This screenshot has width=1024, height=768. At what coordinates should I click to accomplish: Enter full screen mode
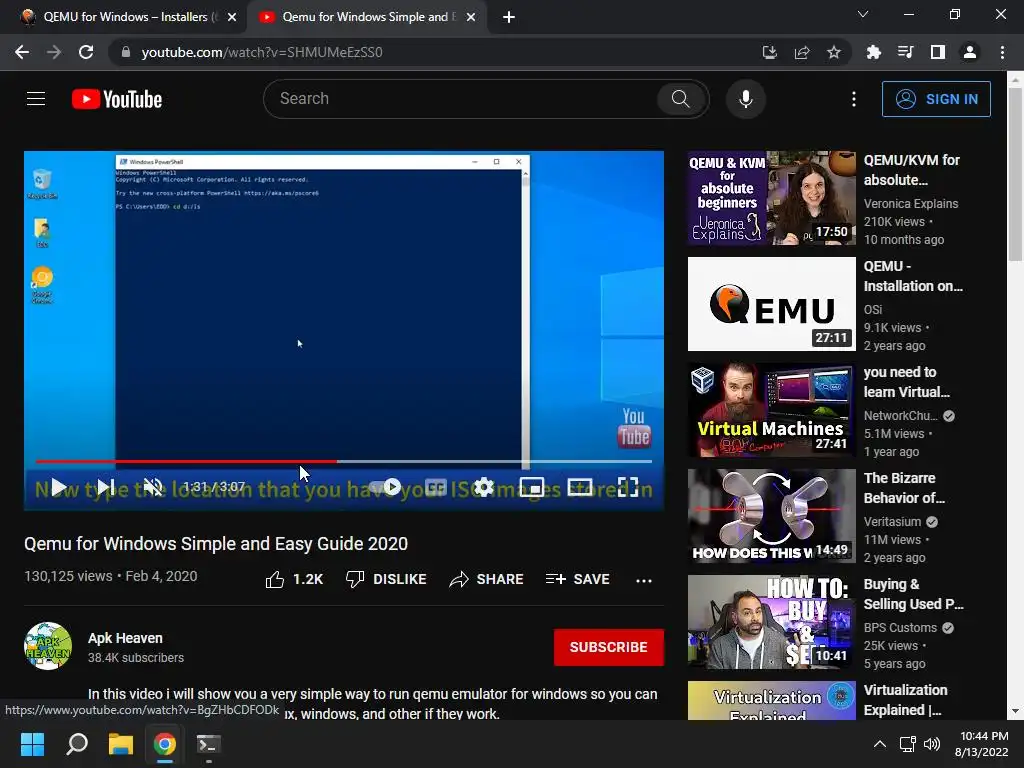click(628, 487)
